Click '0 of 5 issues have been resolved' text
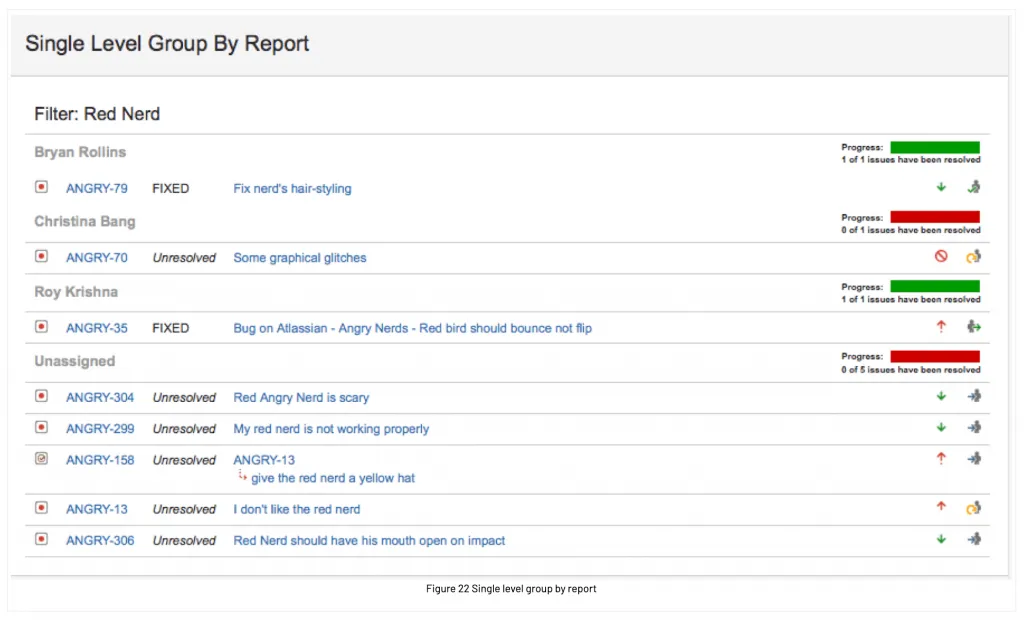This screenshot has width=1024, height=620. [x=911, y=370]
